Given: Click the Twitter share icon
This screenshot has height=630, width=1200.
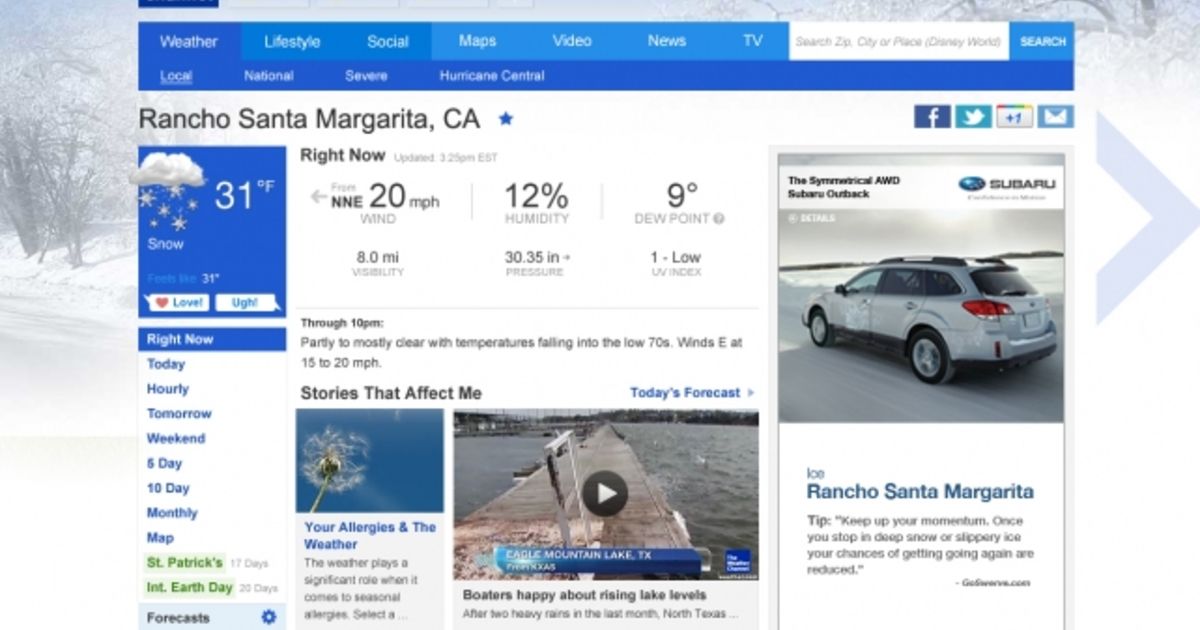Looking at the screenshot, I should coord(972,116).
